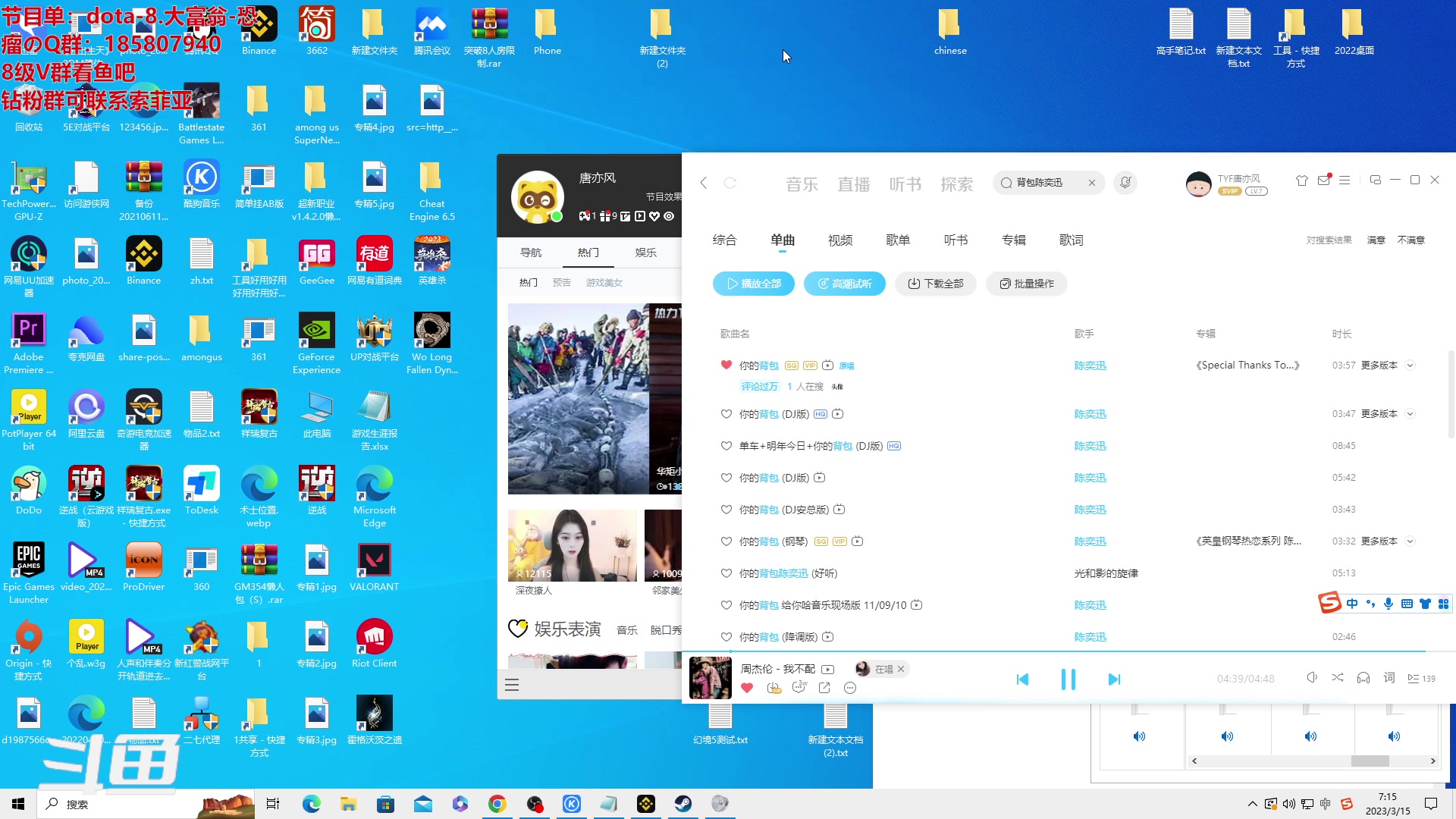The height and width of the screenshot is (819, 1456).
Task: Favorite 你的背包陈奕迅 (好听) song
Action: (726, 573)
